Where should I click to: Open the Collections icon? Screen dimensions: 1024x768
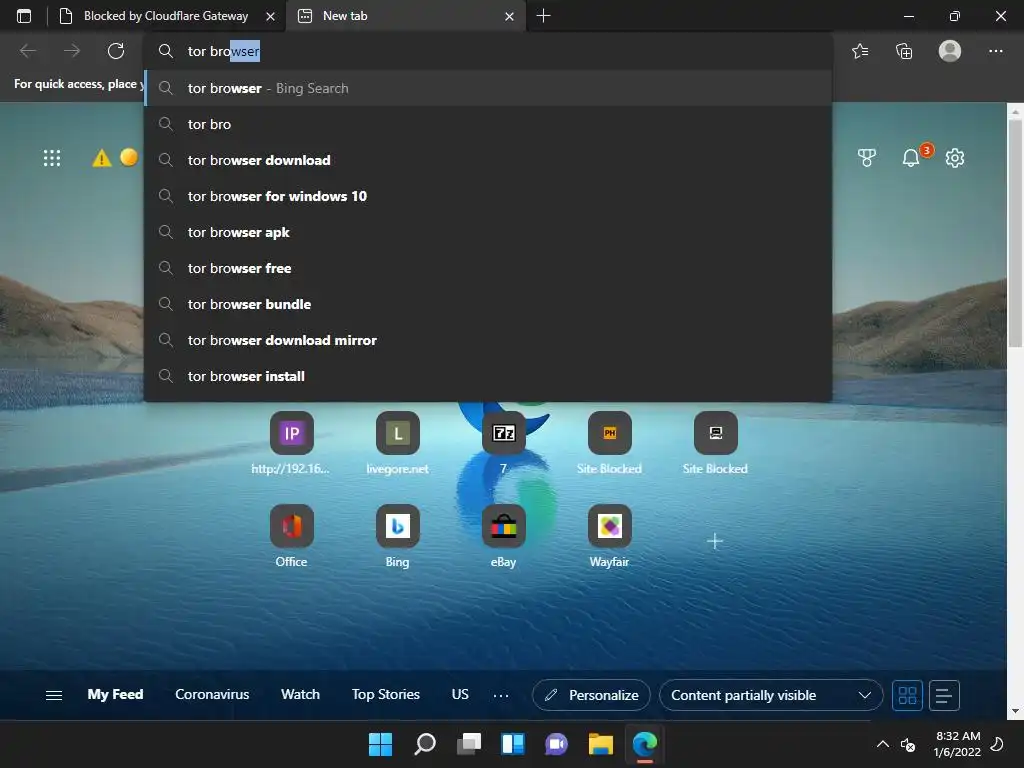tap(904, 51)
